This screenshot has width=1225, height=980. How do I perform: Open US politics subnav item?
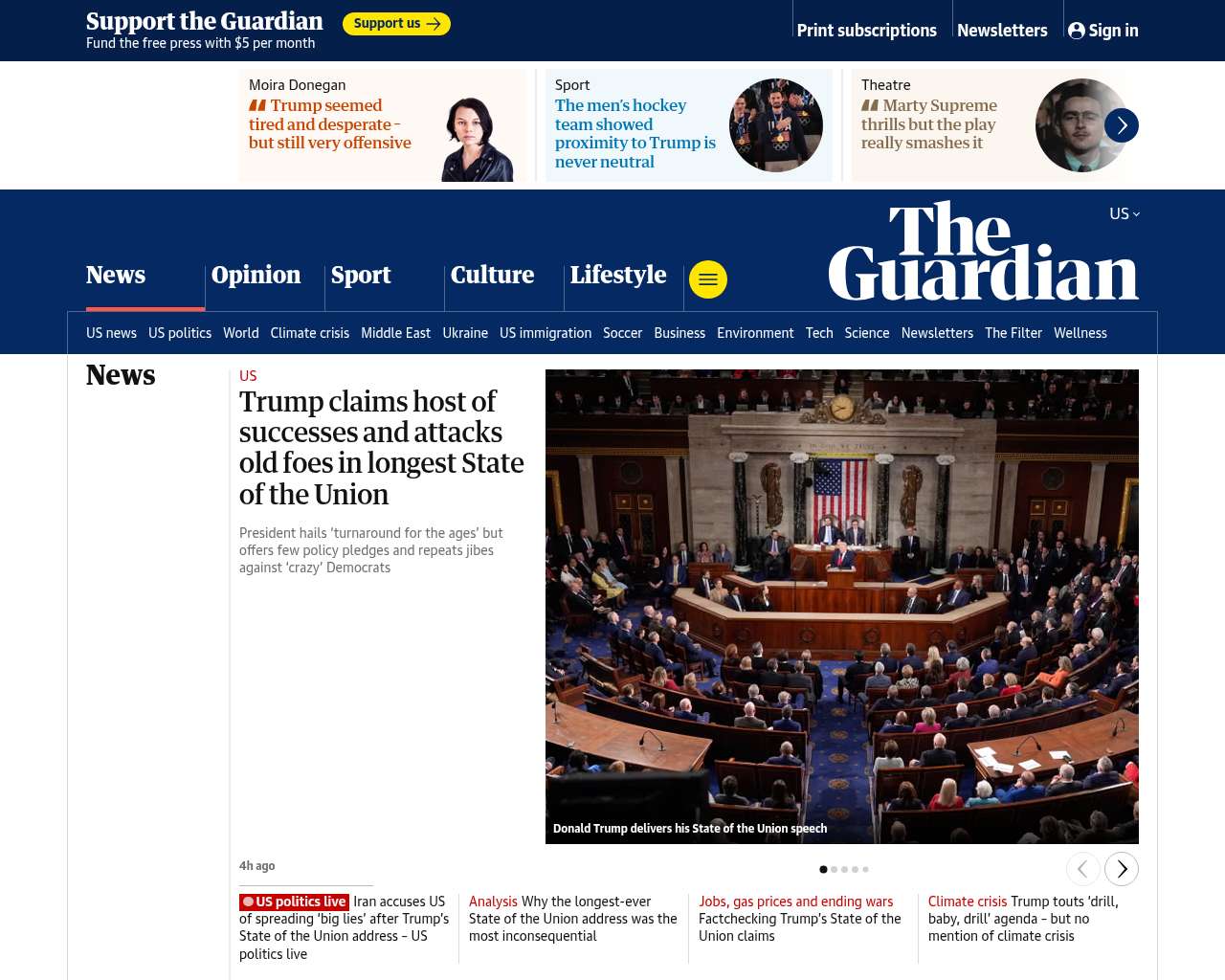180,333
